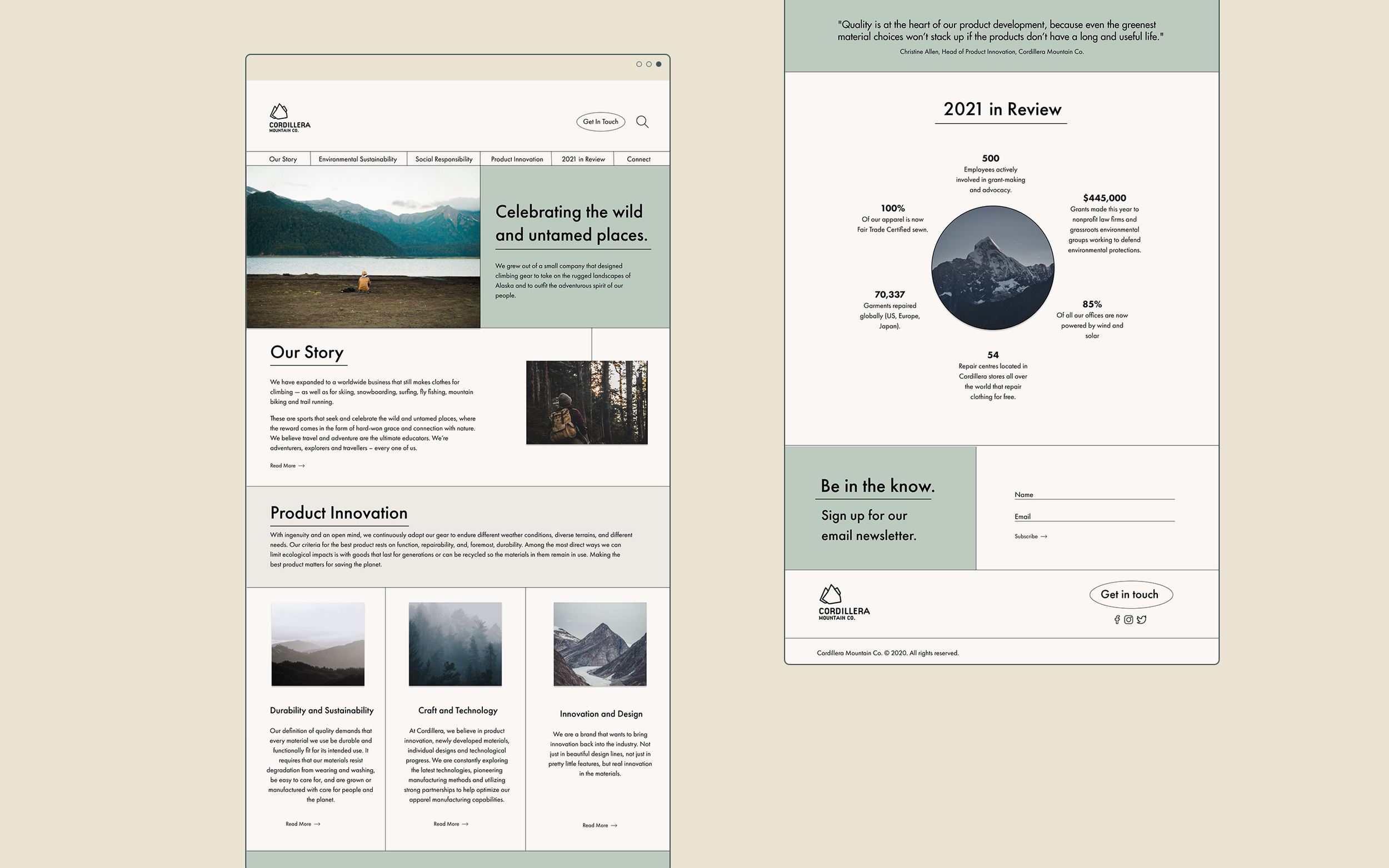Open the Twitter bird icon in footer
The image size is (1389, 868).
click(1142, 619)
